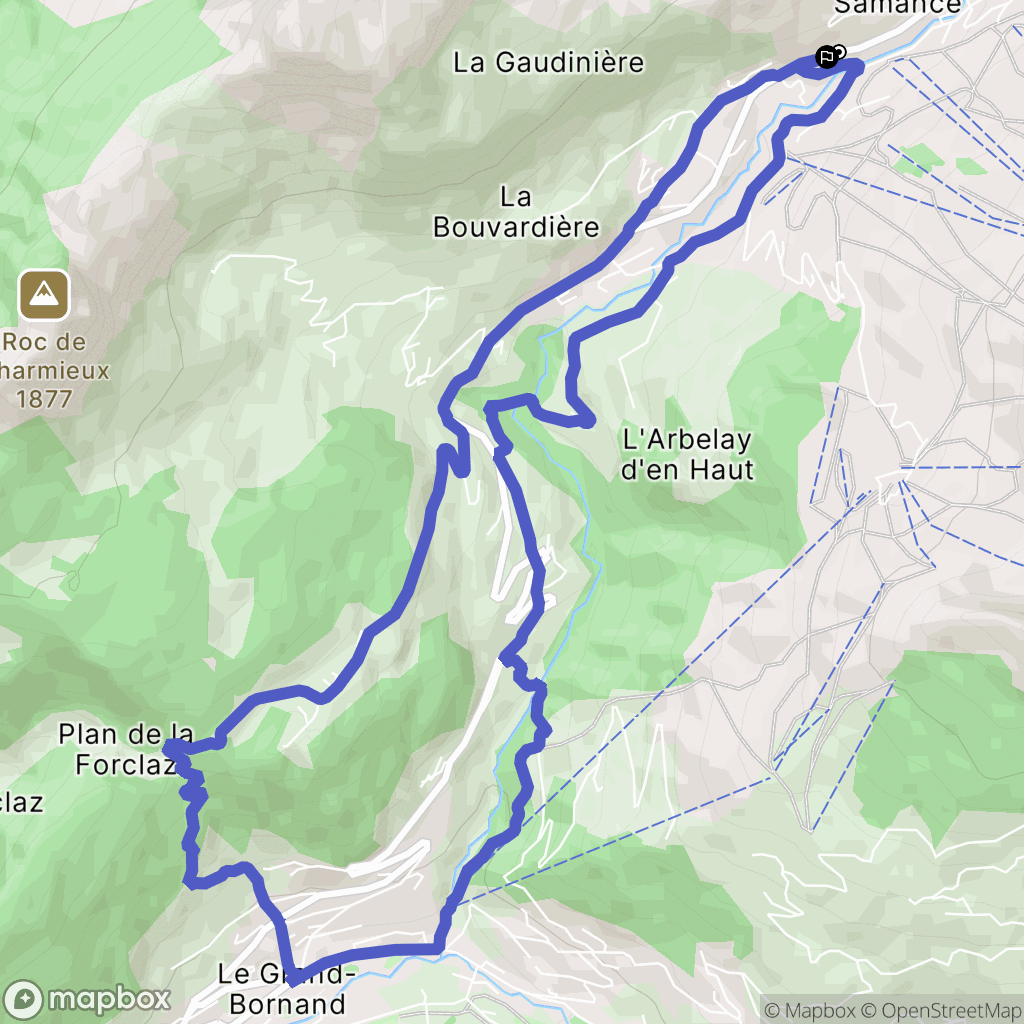Click the L'Arbelay d'en Haut label
The image size is (1024, 1024).
click(687, 455)
